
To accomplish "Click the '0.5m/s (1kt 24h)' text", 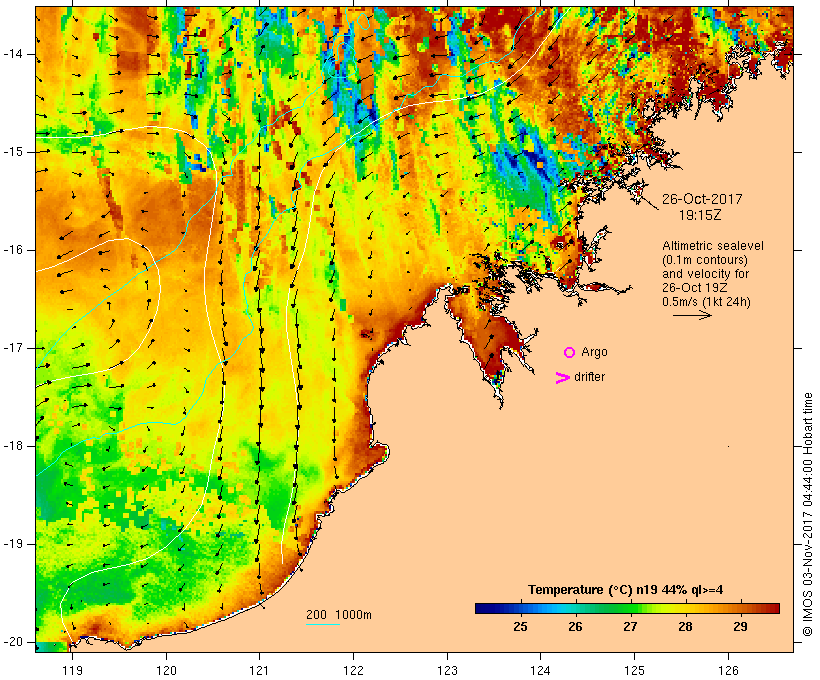I will tap(706, 302).
